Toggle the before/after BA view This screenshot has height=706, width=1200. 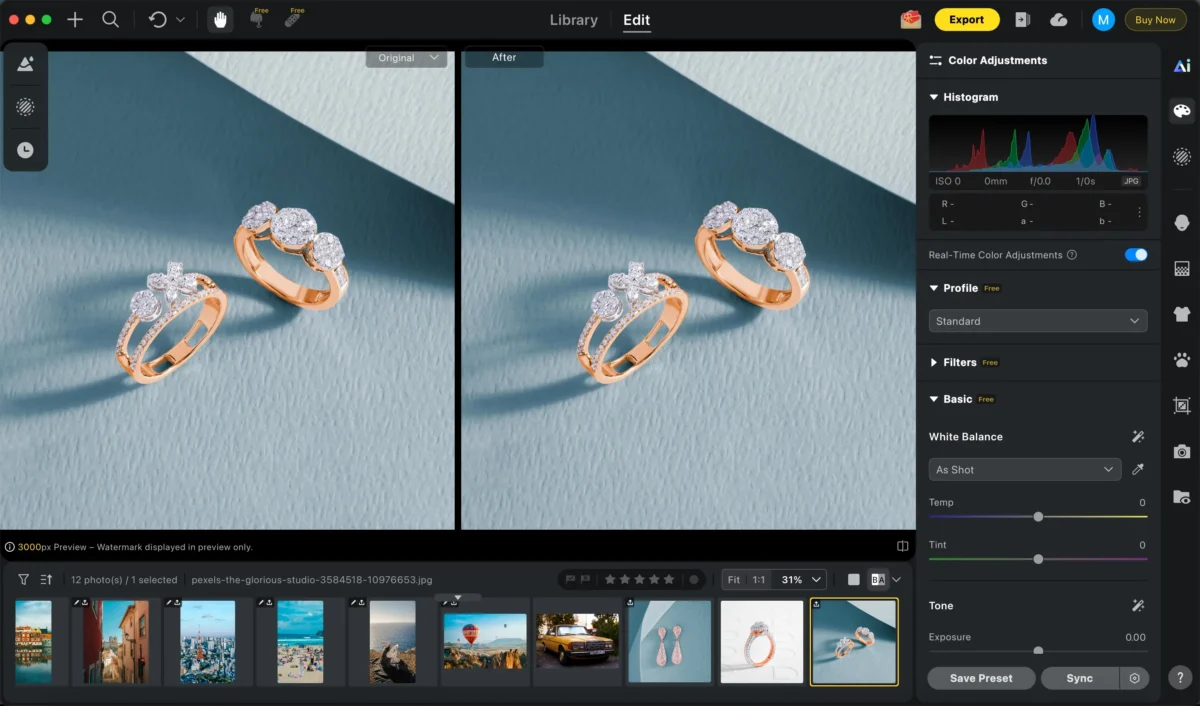tap(878, 579)
